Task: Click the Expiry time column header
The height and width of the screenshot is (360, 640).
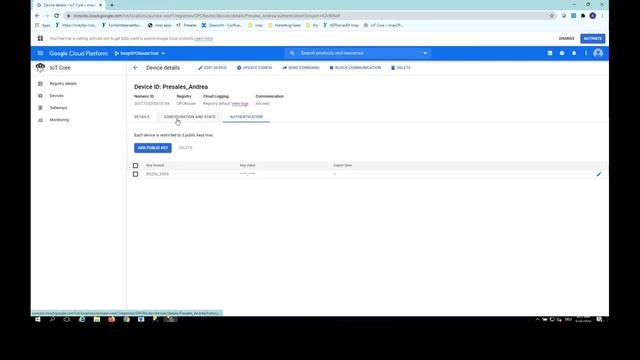Action: (x=342, y=165)
